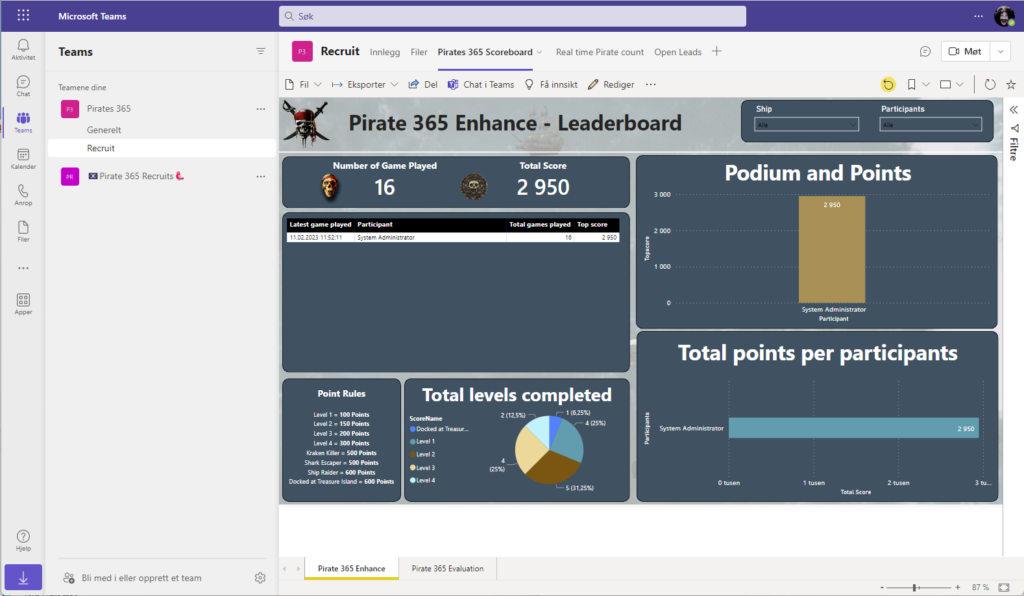Open the Møt dropdown arrow
The width and height of the screenshot is (1024, 596).
pyautogui.click(x=1000, y=52)
